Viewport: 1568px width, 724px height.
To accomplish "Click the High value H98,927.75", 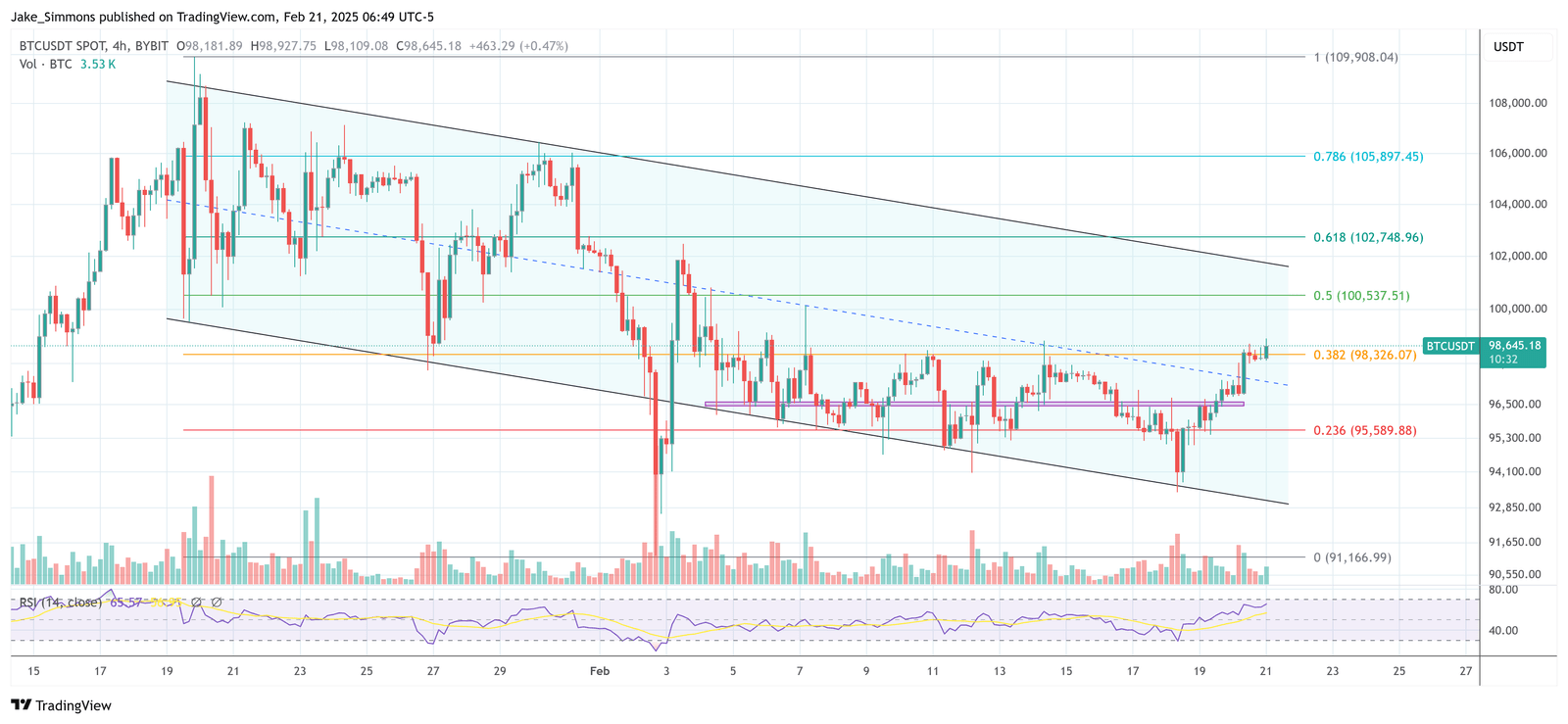I will tap(283, 46).
